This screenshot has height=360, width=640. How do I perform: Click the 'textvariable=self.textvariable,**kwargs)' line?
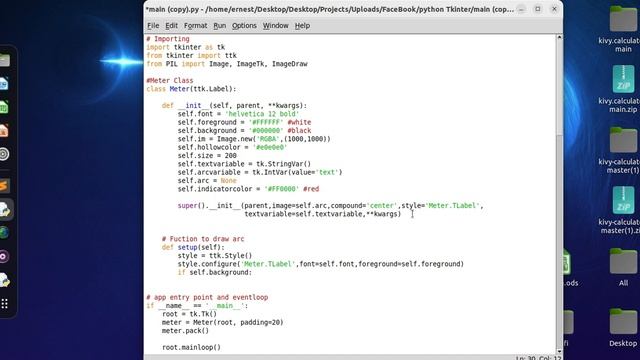tap(322, 214)
